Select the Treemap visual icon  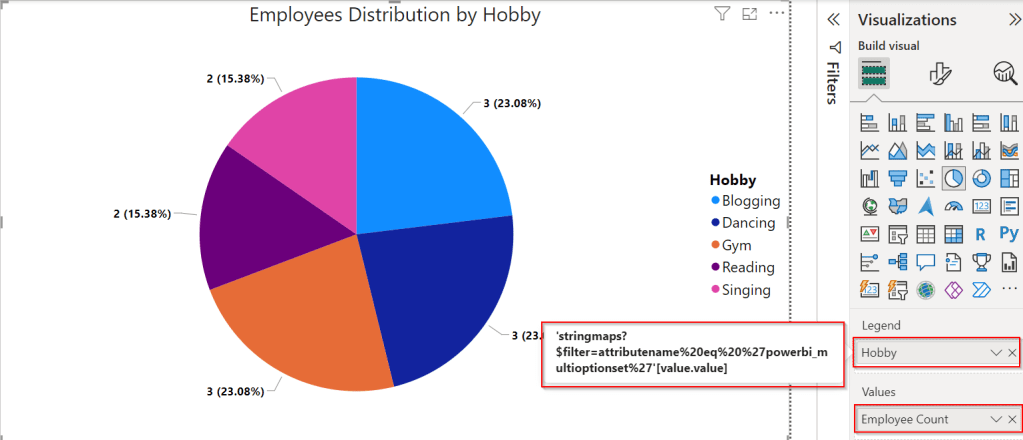click(1009, 178)
